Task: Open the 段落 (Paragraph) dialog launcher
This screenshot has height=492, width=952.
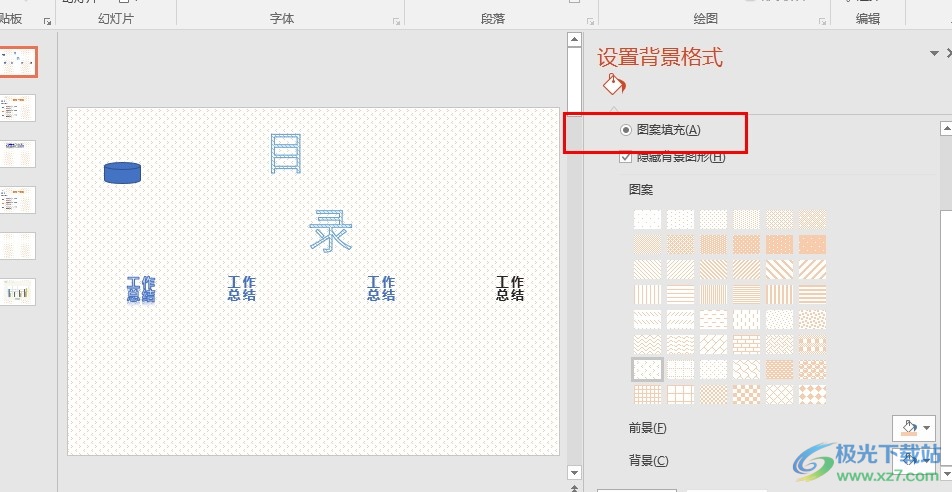Action: (x=590, y=21)
